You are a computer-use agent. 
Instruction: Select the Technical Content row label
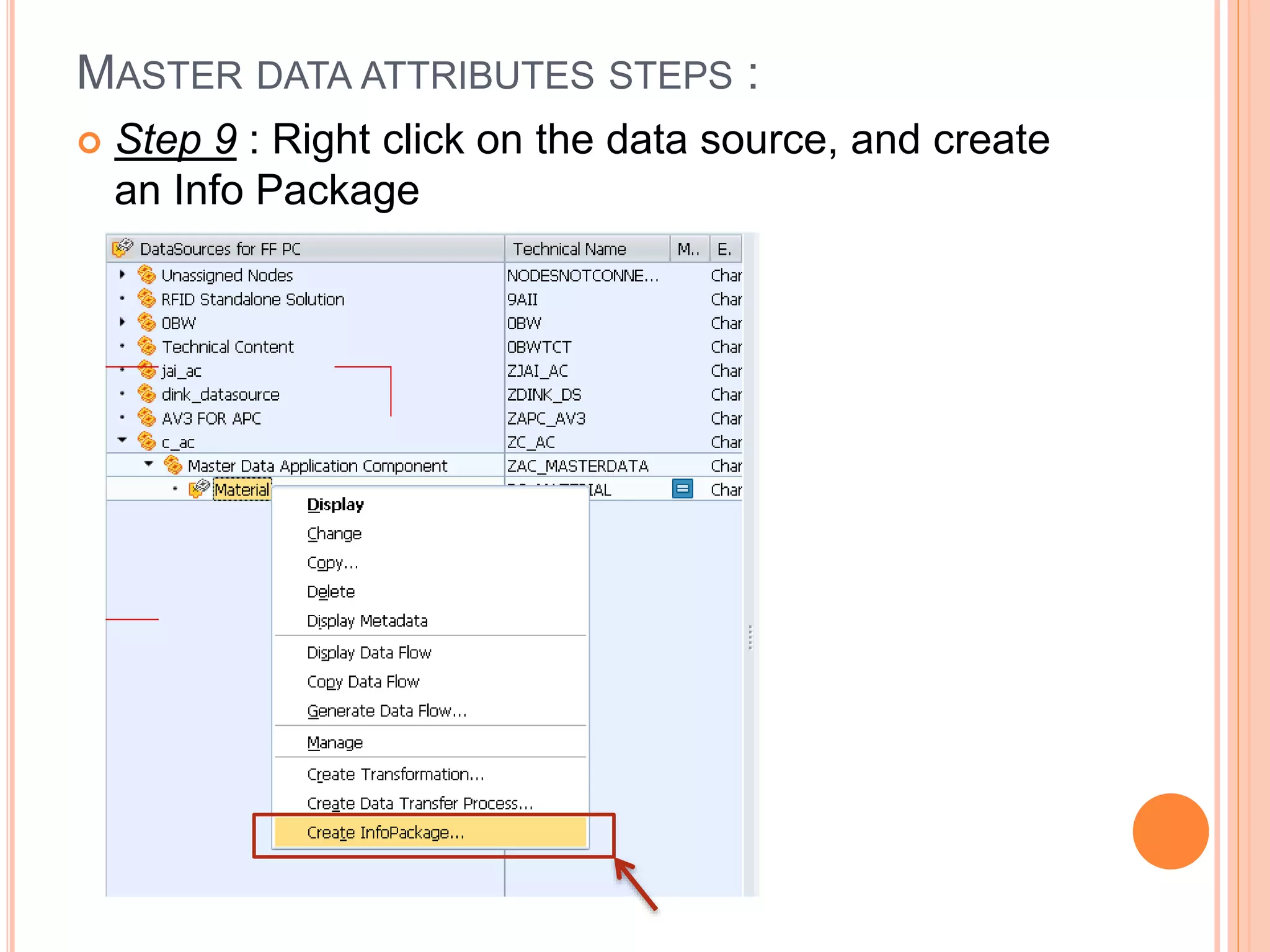coord(228,347)
